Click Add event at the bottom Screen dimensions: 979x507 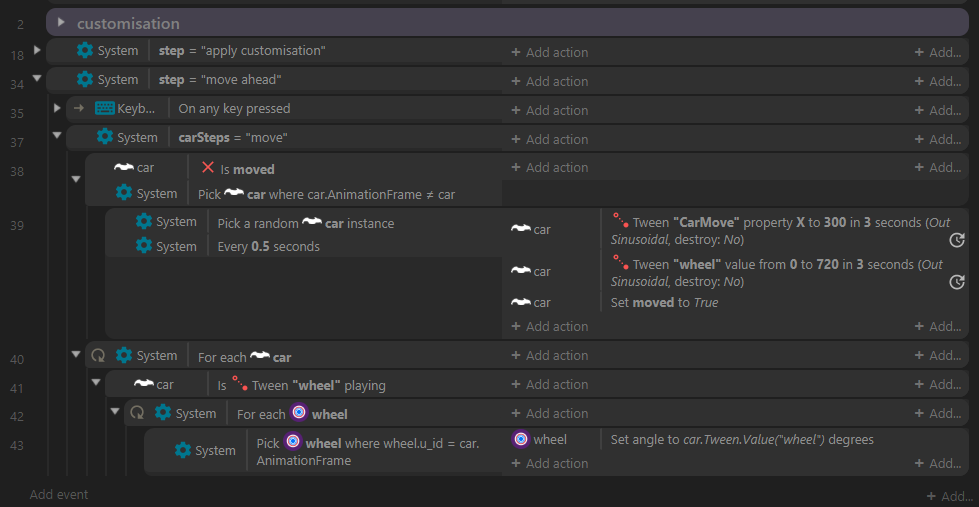[x=59, y=495]
